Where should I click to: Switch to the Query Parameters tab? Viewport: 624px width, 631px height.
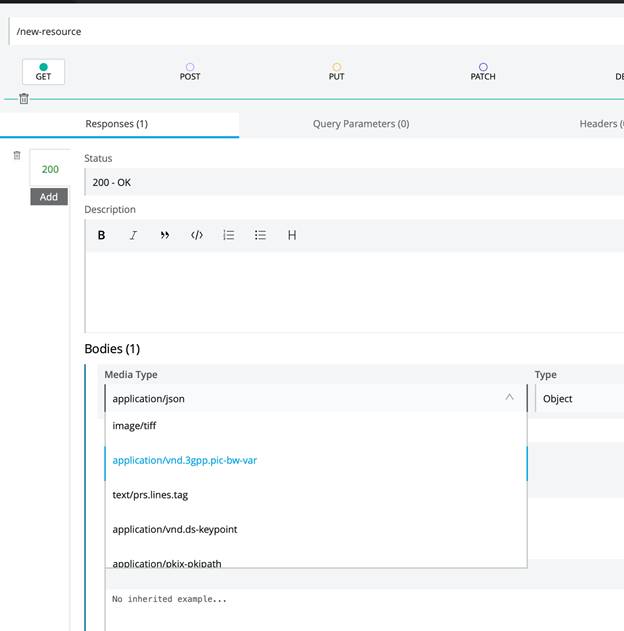(361, 124)
